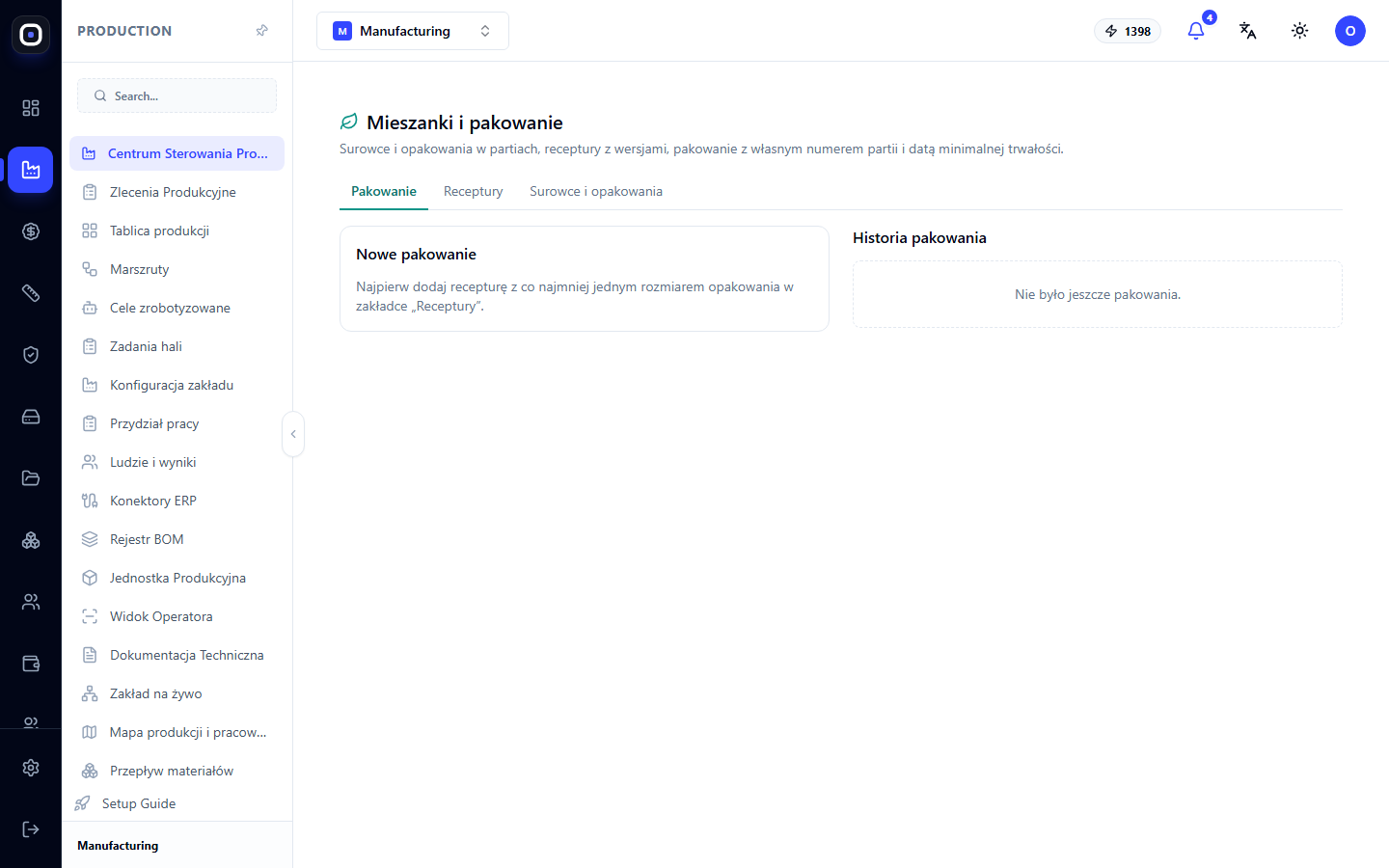The width and height of the screenshot is (1389, 868).
Task: Open the dashboard grid icon in left rail
Action: [31, 108]
